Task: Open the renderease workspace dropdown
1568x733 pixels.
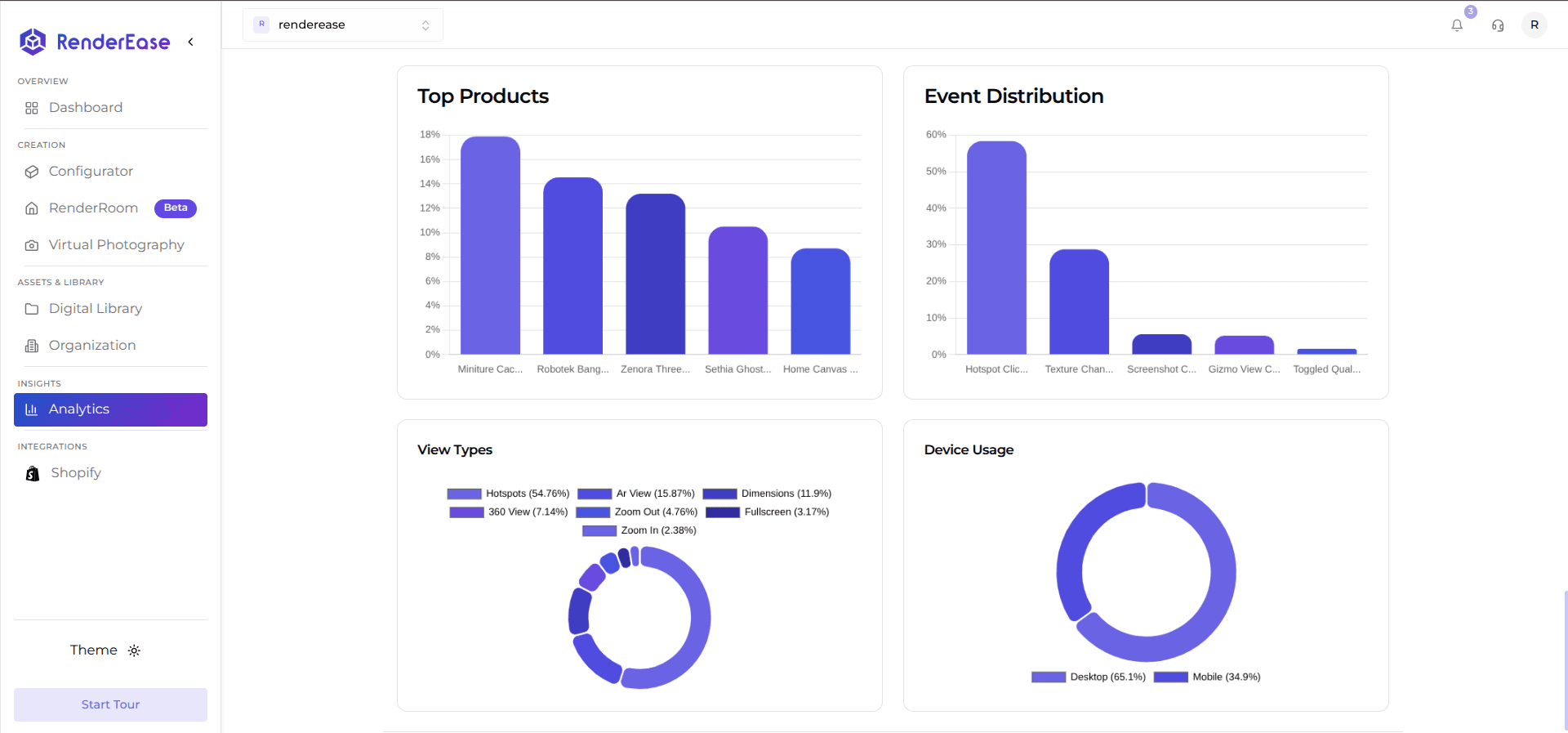Action: coord(343,25)
